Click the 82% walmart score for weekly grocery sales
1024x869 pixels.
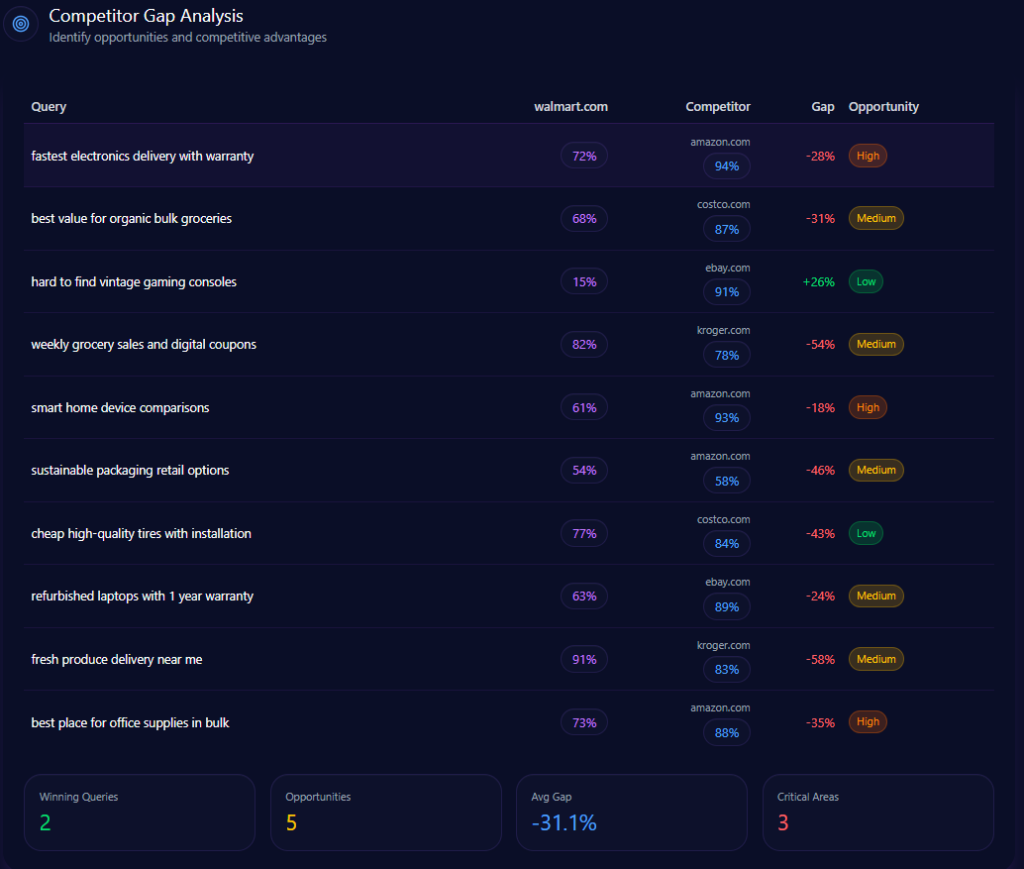point(584,345)
